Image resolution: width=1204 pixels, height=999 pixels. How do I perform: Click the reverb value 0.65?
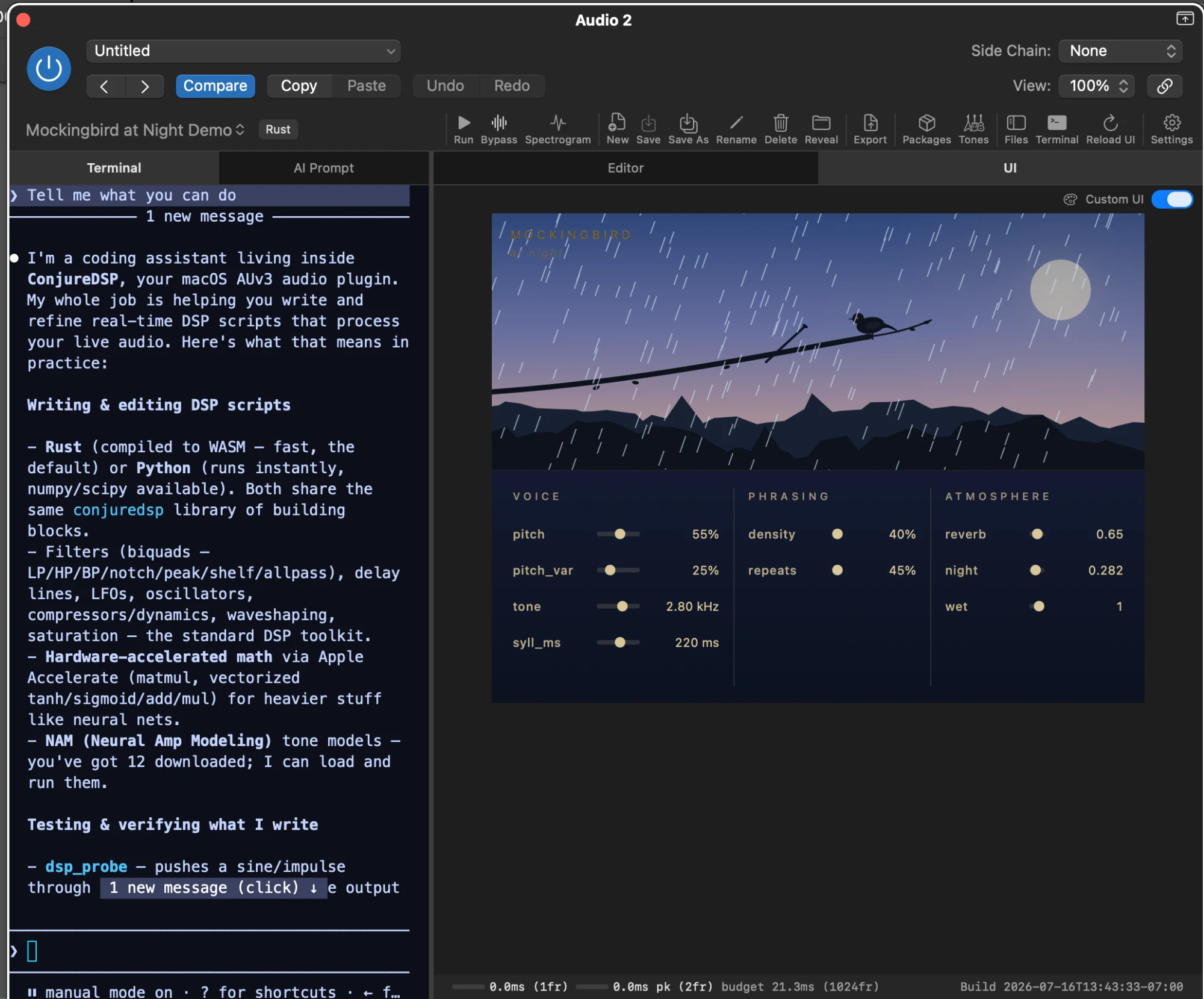click(1109, 535)
